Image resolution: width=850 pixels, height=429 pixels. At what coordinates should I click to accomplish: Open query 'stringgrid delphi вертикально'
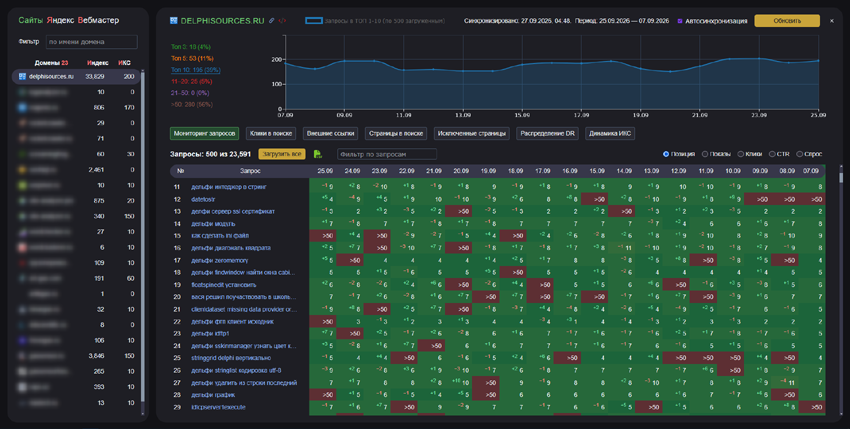(x=231, y=358)
